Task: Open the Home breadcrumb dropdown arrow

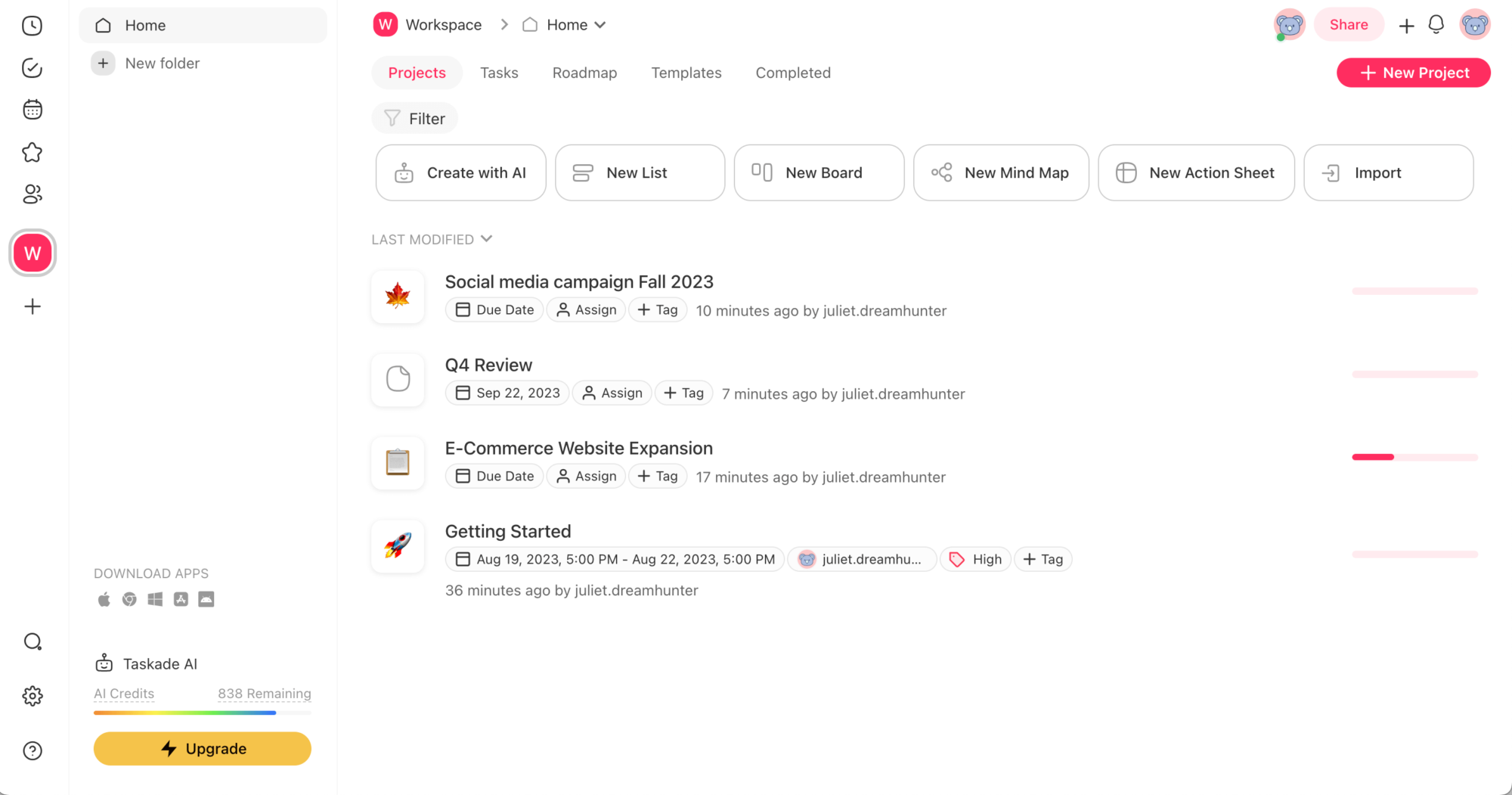Action: 601,24
